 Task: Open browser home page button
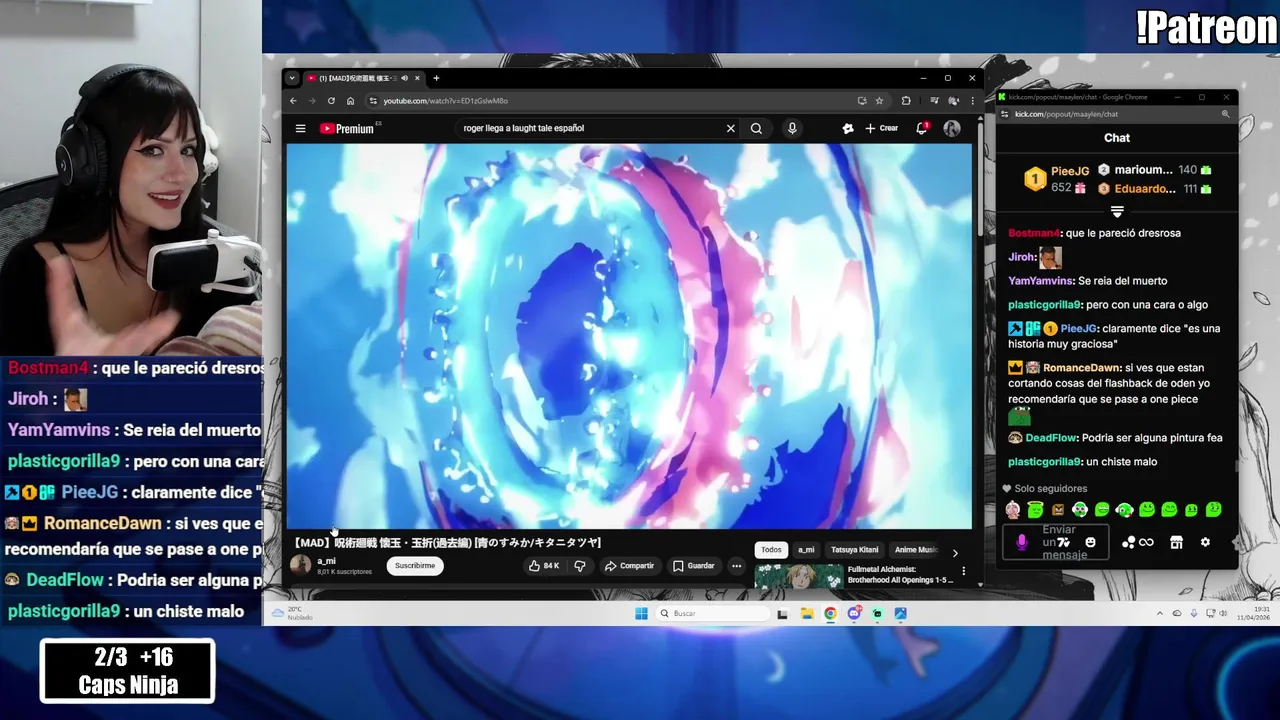(x=350, y=101)
